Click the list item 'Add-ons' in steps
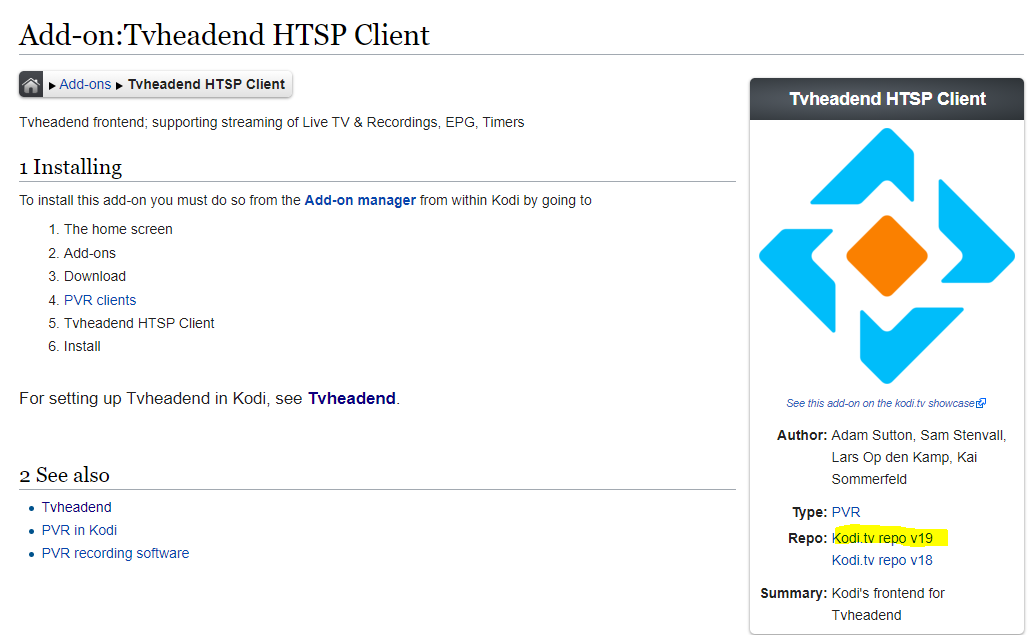This screenshot has width=1034, height=635. click(90, 253)
